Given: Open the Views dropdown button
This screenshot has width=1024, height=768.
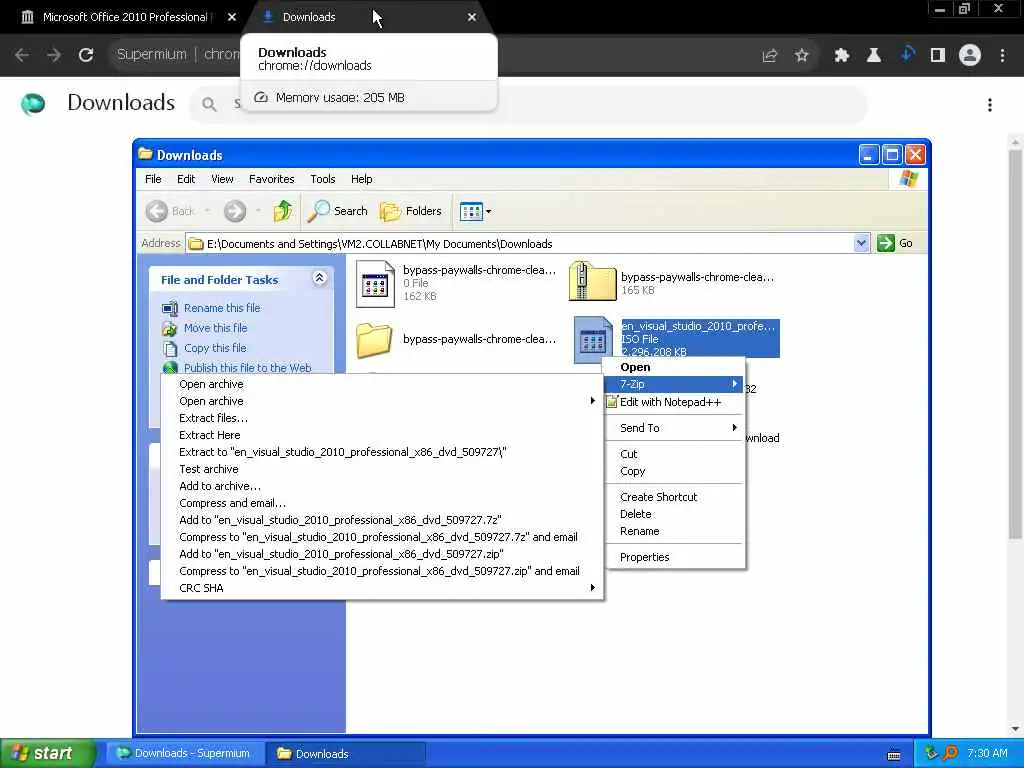Looking at the screenshot, I should tap(475, 211).
